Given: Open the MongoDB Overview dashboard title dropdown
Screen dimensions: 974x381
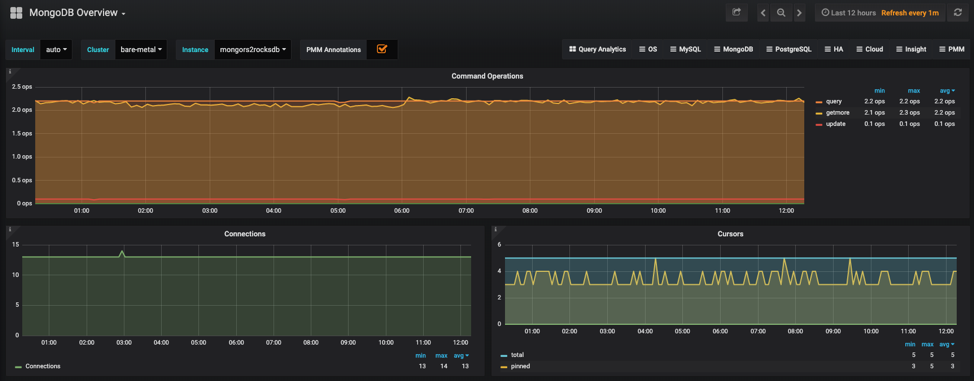Looking at the screenshot, I should pyautogui.click(x=77, y=12).
